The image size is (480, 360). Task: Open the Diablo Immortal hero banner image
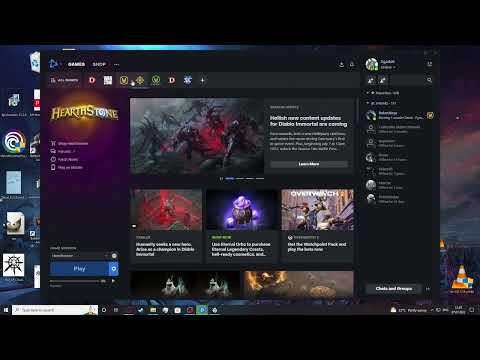197,136
